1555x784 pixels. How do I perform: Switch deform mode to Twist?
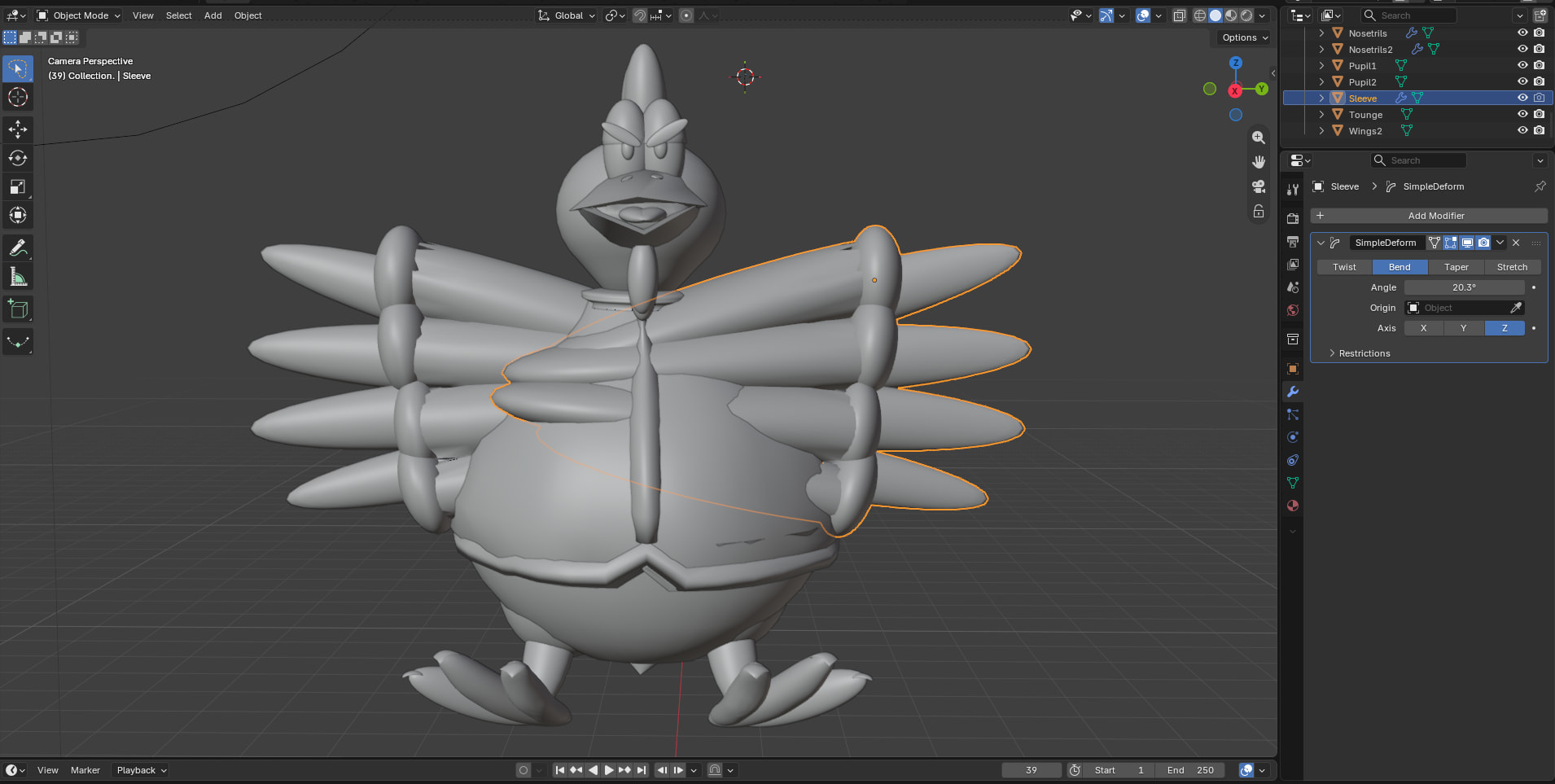(1344, 267)
